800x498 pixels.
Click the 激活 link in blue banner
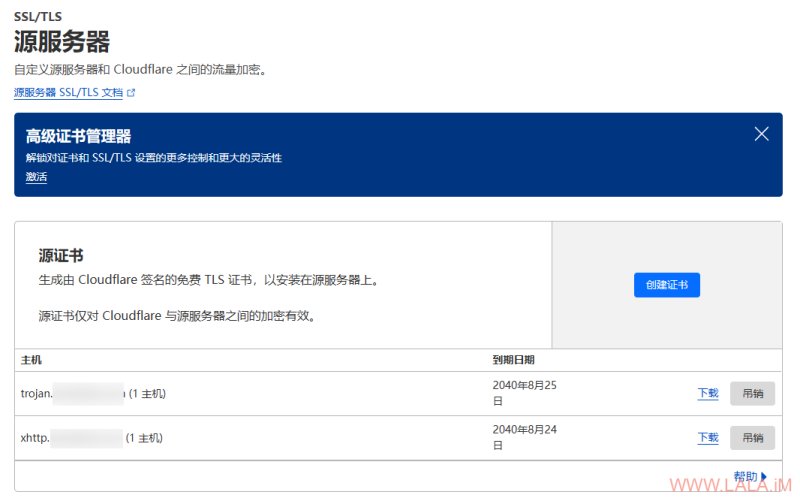pos(36,177)
